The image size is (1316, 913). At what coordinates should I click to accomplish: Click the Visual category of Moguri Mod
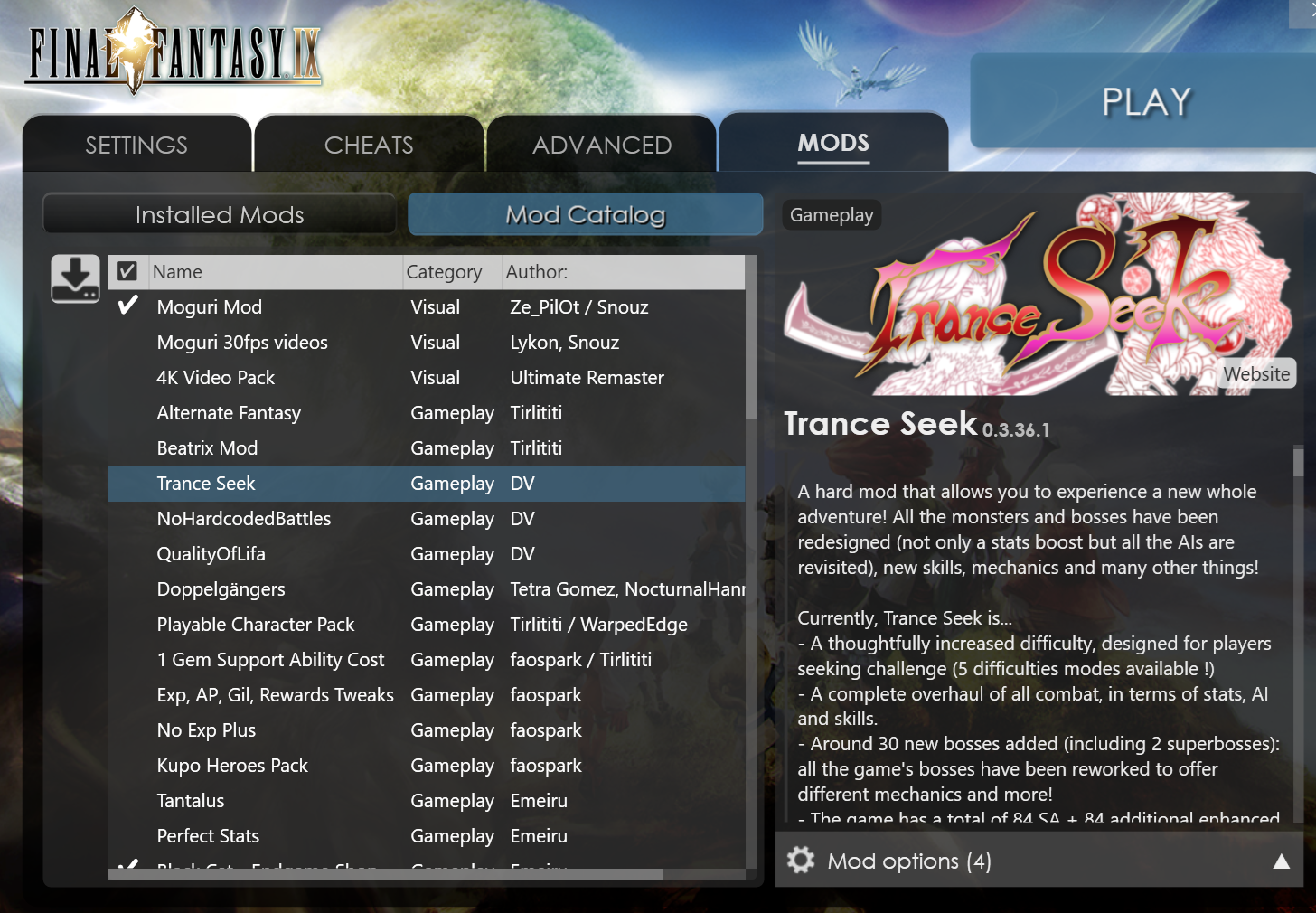click(435, 307)
